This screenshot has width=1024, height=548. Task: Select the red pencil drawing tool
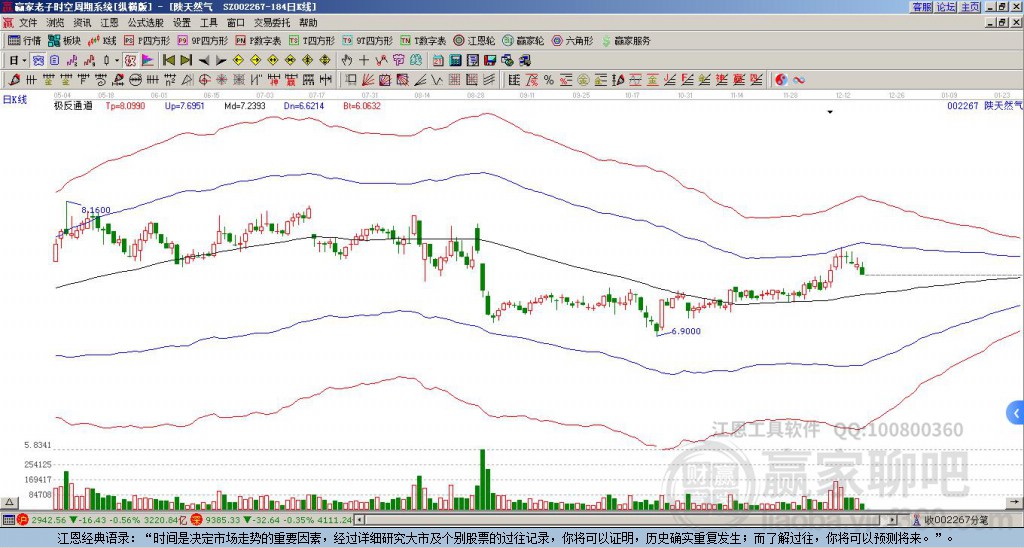point(14,80)
